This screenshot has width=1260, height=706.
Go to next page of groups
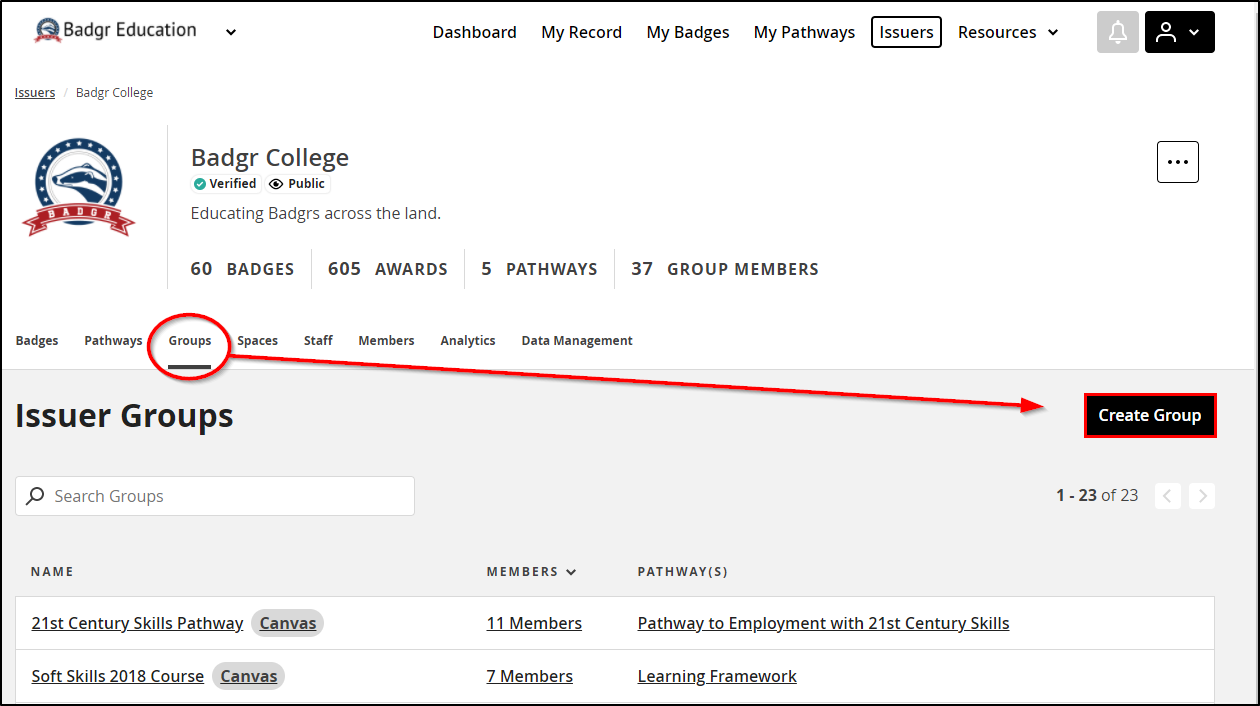(x=1202, y=495)
